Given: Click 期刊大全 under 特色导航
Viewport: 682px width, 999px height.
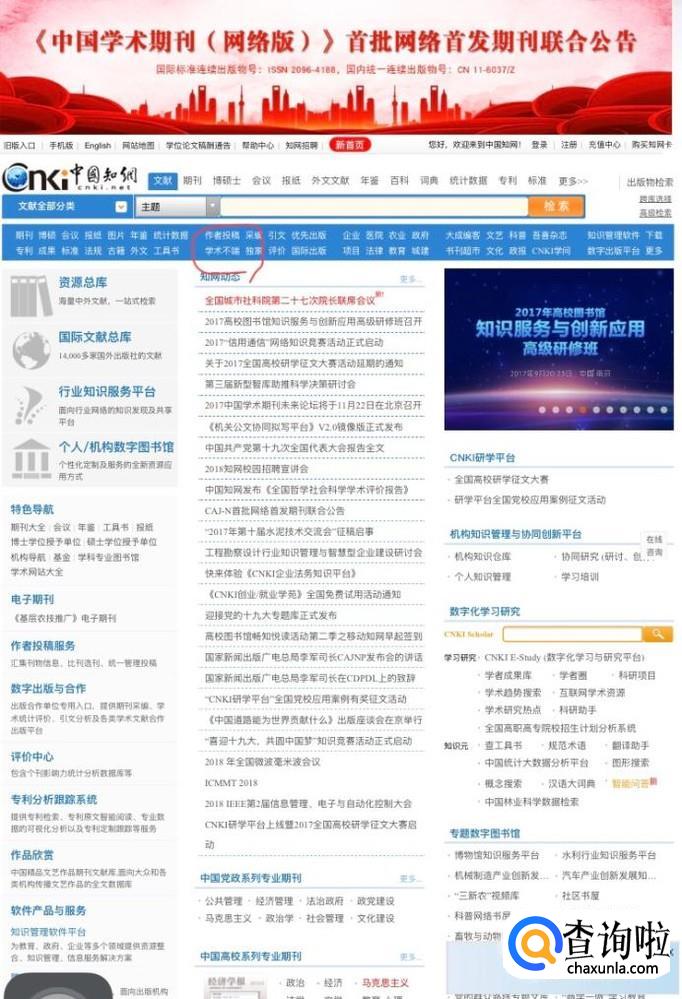Looking at the screenshot, I should (28, 527).
